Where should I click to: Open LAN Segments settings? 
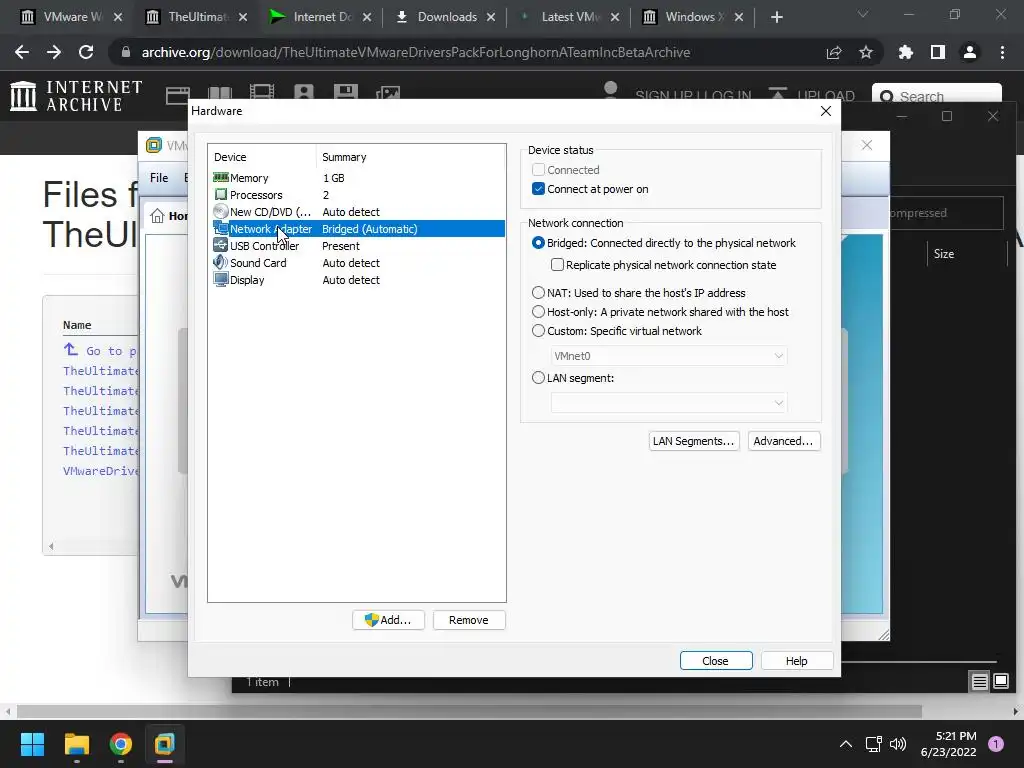[x=694, y=441]
